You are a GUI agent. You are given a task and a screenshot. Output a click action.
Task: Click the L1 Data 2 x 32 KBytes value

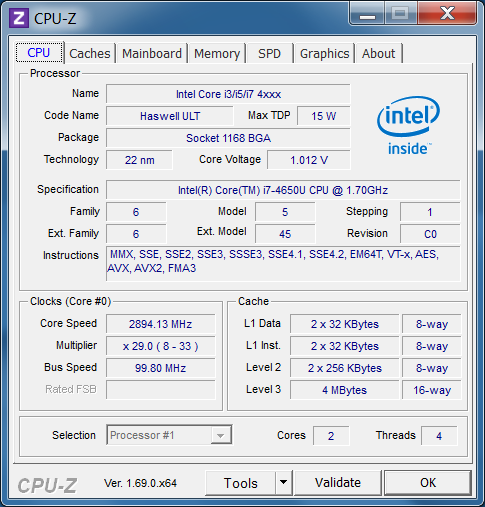[x=345, y=324]
